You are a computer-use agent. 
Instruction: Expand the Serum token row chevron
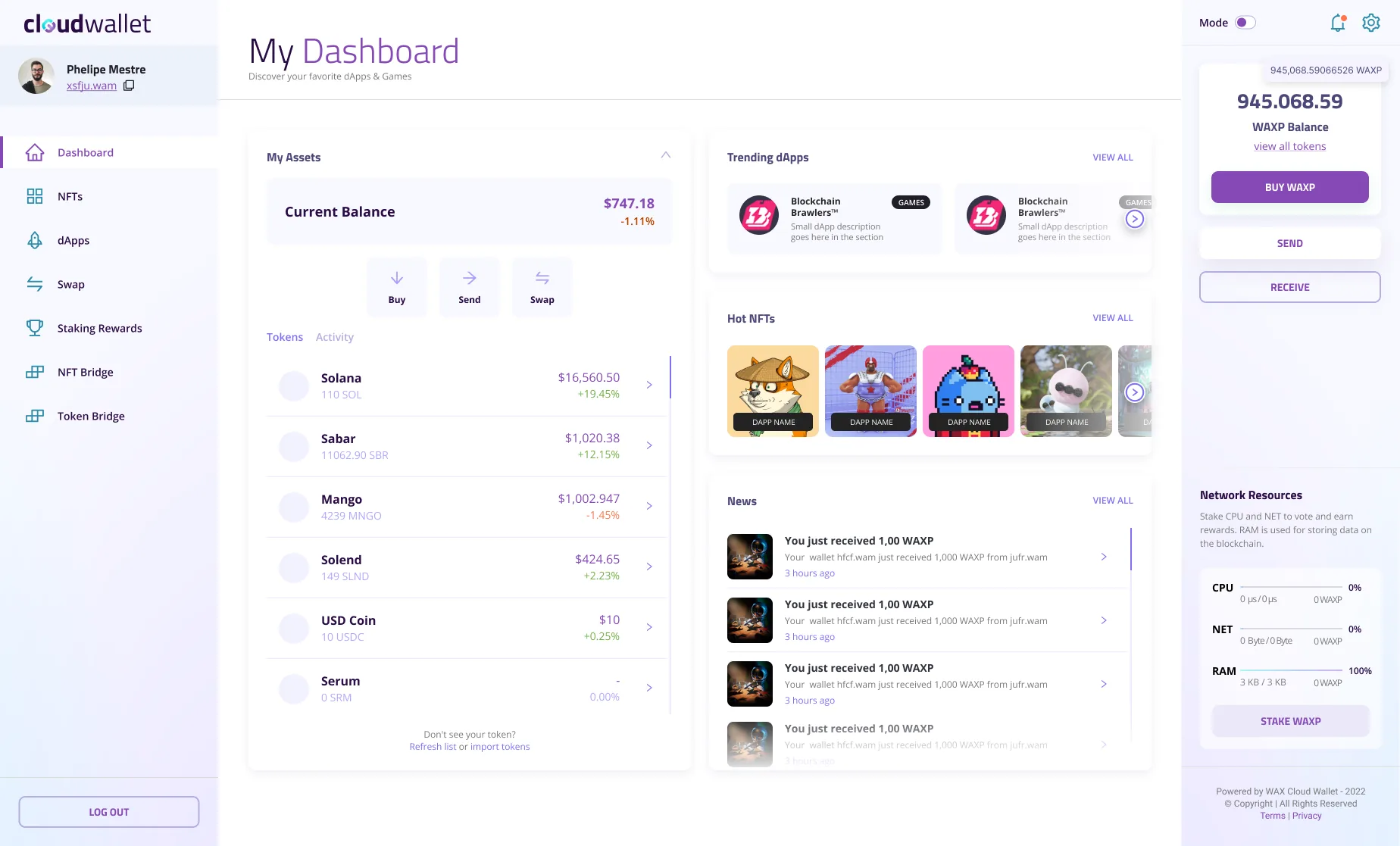649,688
